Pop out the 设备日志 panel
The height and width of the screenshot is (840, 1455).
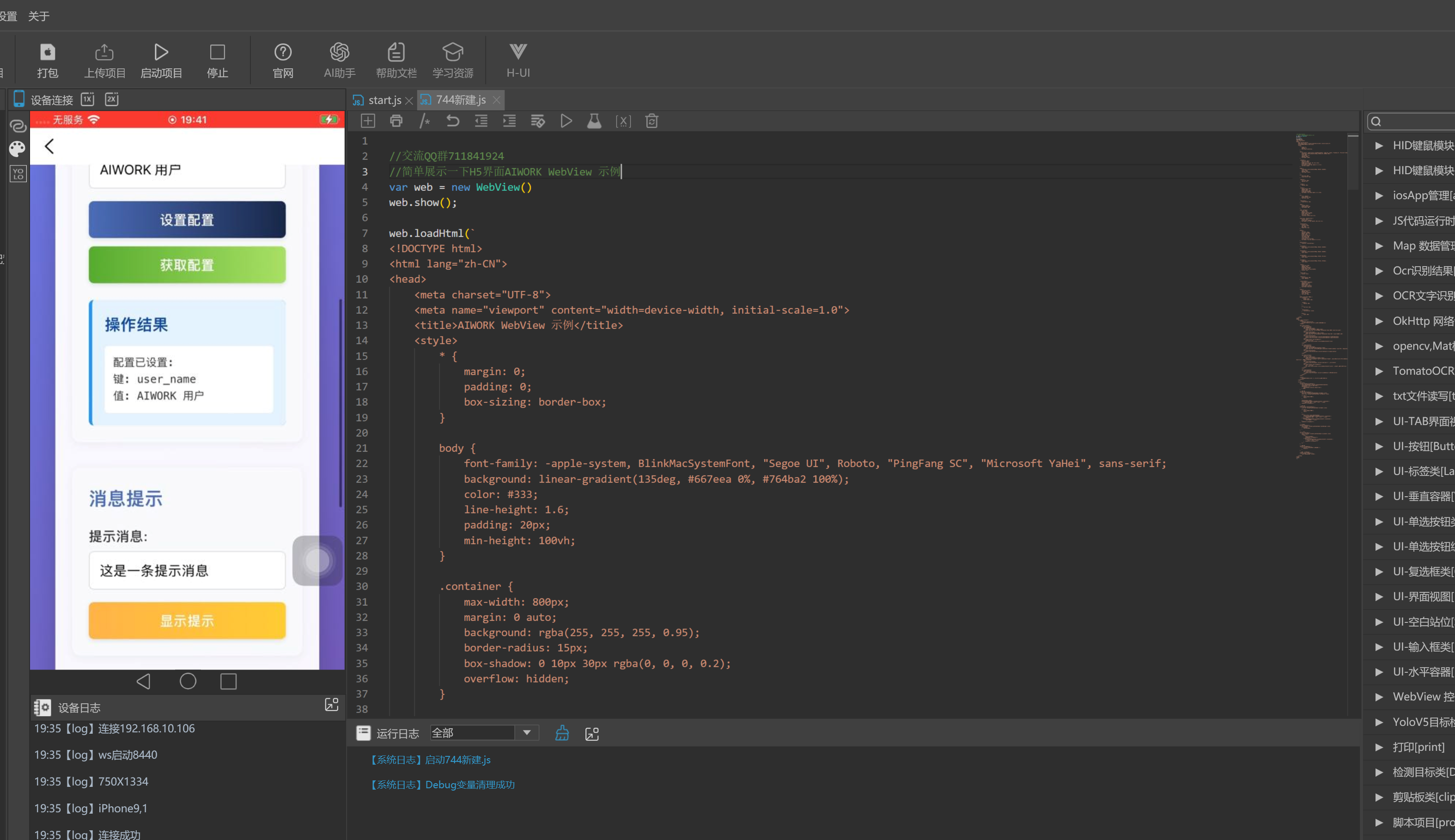(x=332, y=705)
